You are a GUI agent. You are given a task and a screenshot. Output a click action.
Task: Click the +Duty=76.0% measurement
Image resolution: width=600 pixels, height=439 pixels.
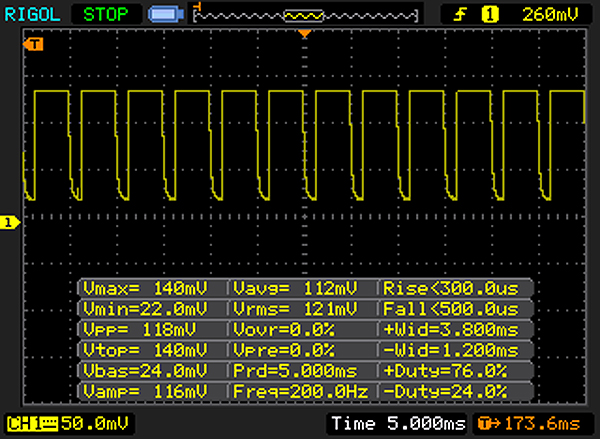[445, 371]
